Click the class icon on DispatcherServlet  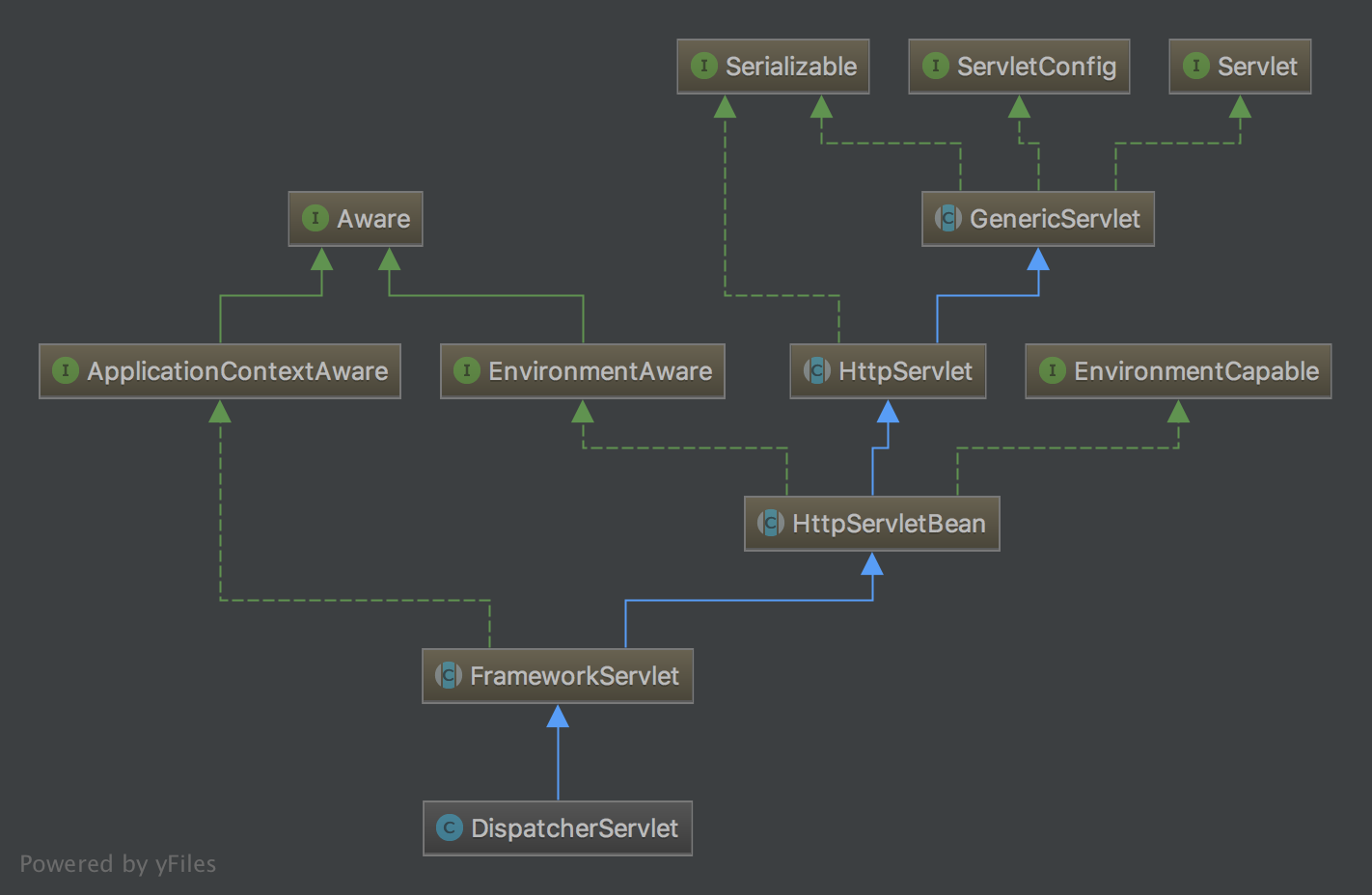click(450, 827)
